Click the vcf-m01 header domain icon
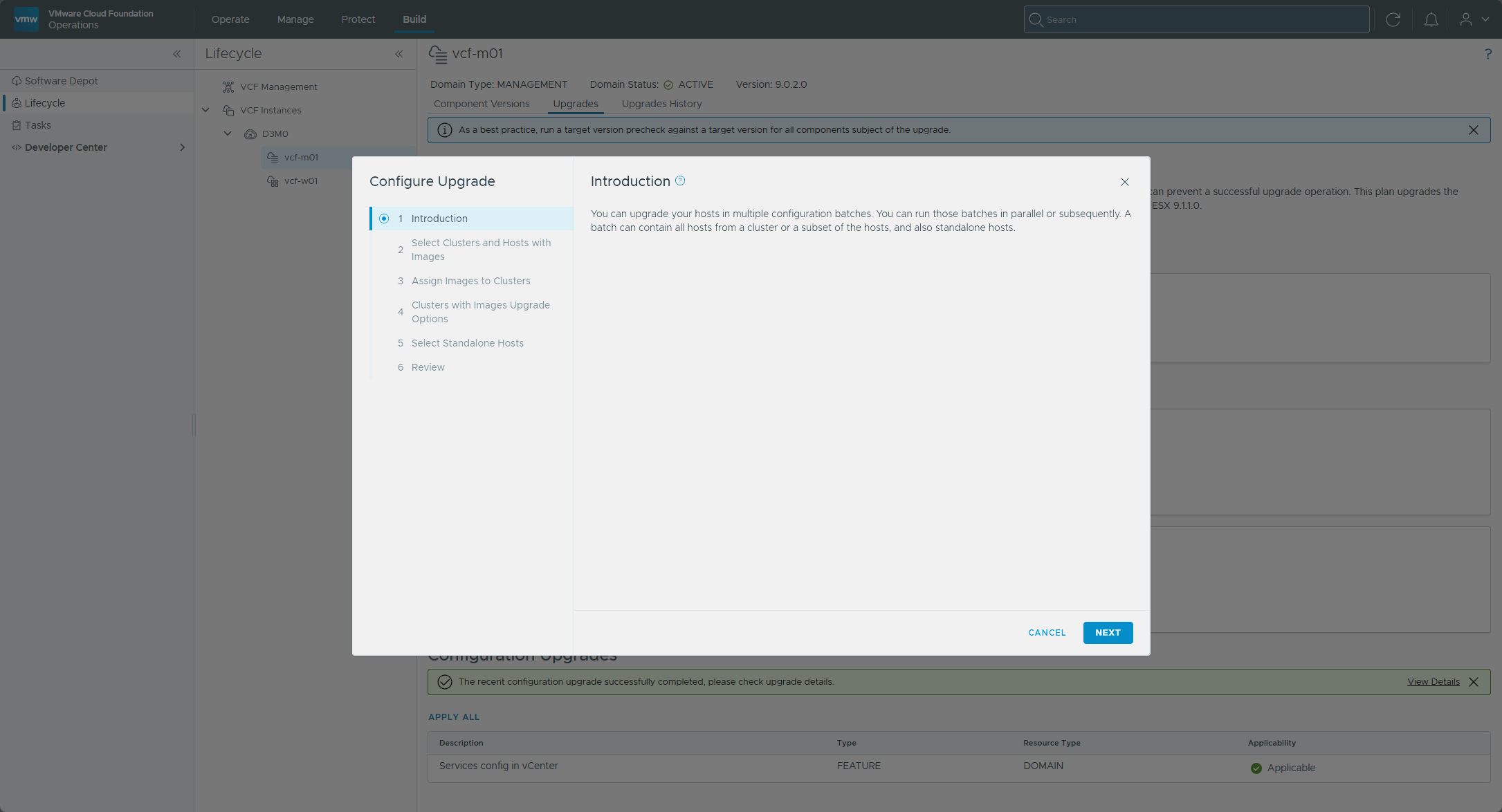Image resolution: width=1502 pixels, height=812 pixels. pos(438,54)
